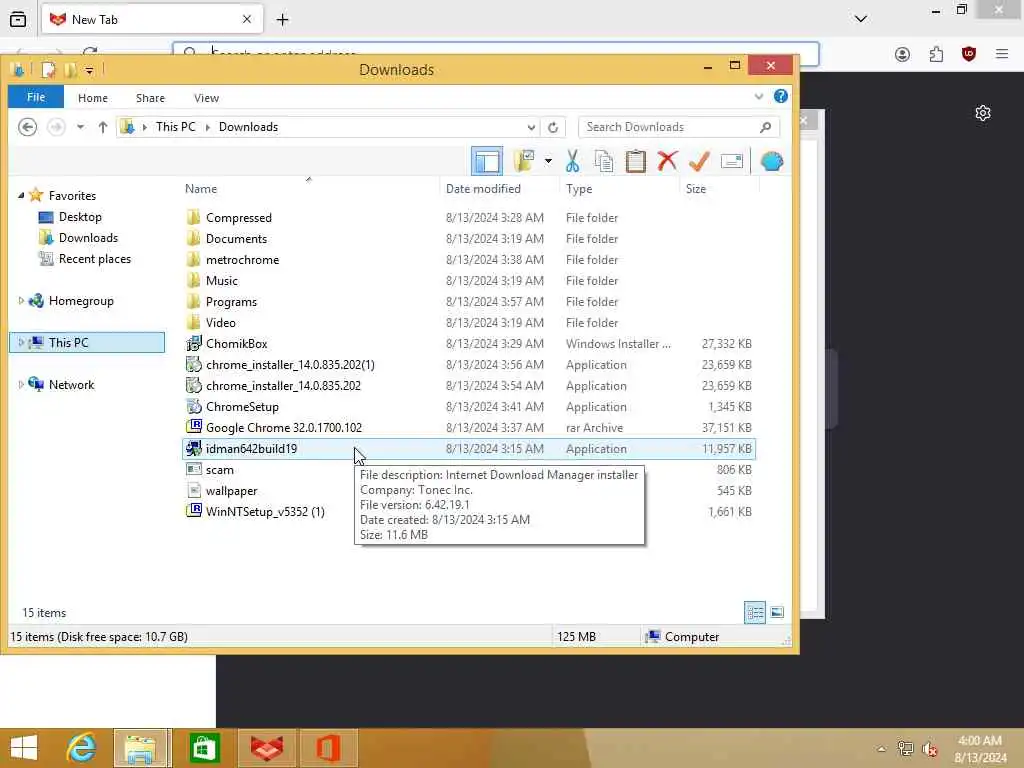Select the Network item in navigation pane

click(x=71, y=385)
